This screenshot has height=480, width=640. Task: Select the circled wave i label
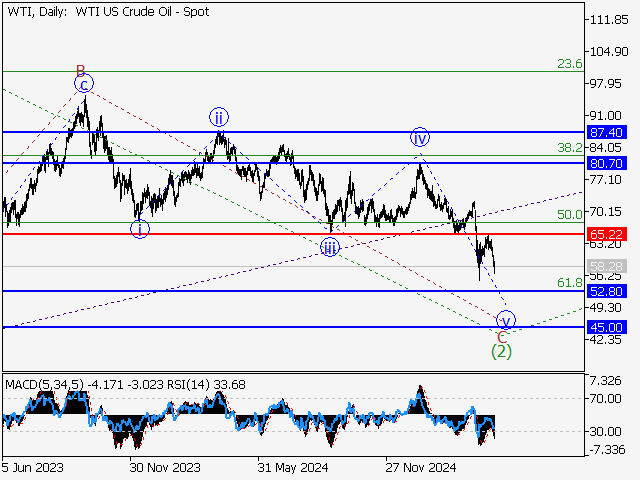pos(140,229)
